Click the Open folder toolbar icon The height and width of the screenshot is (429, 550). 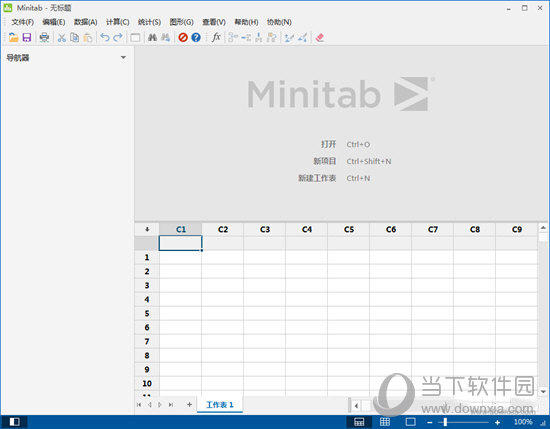point(13,37)
